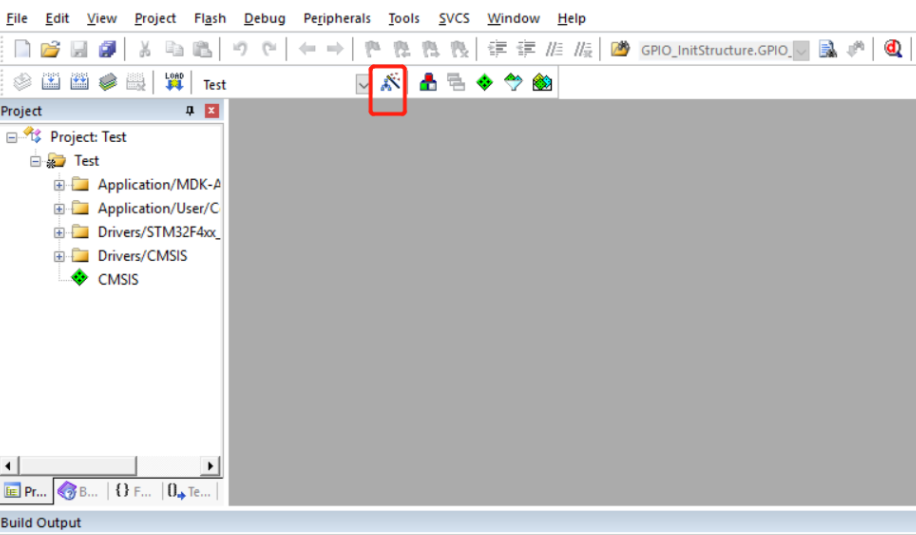916x535 pixels.
Task: Open the Debug menu
Action: tap(265, 19)
